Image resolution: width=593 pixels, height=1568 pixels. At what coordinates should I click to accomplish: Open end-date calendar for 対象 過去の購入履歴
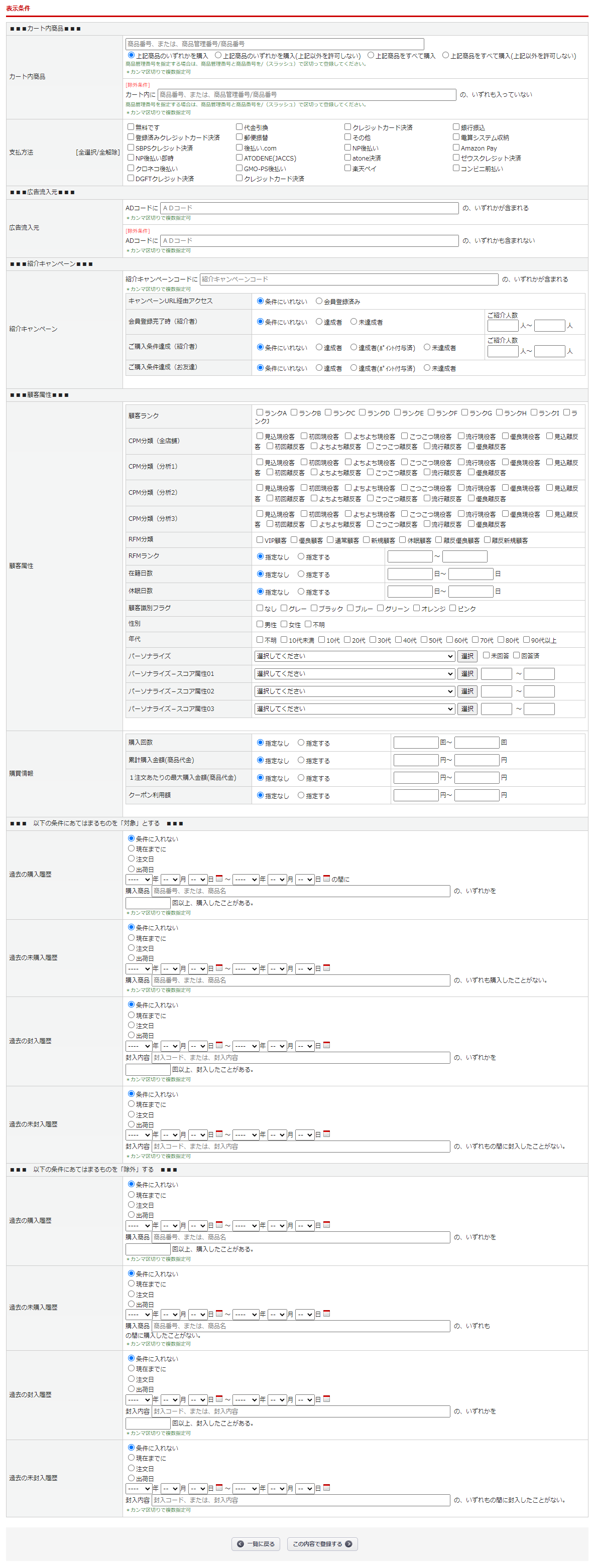326,879
